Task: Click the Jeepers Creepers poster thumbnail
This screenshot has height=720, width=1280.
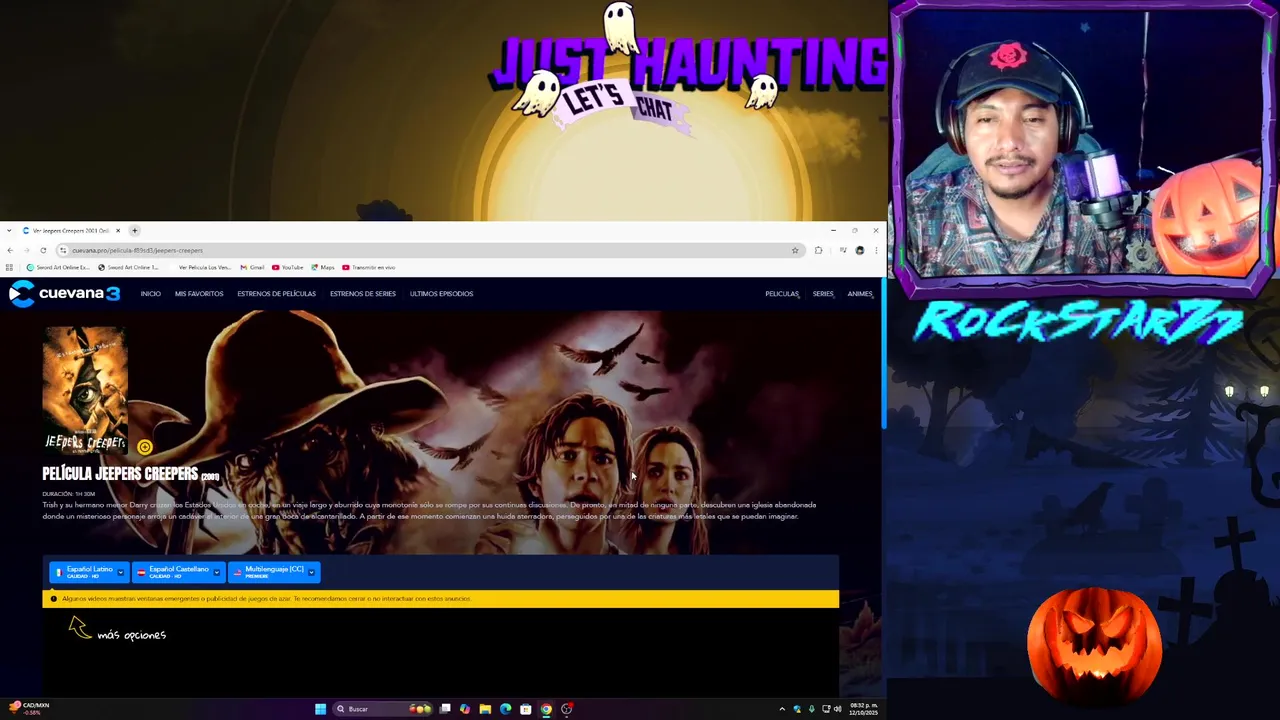Action: click(x=85, y=389)
